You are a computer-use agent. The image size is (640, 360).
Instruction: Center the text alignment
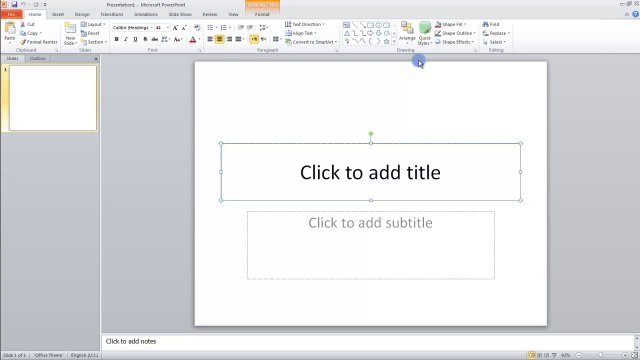(x=220, y=39)
